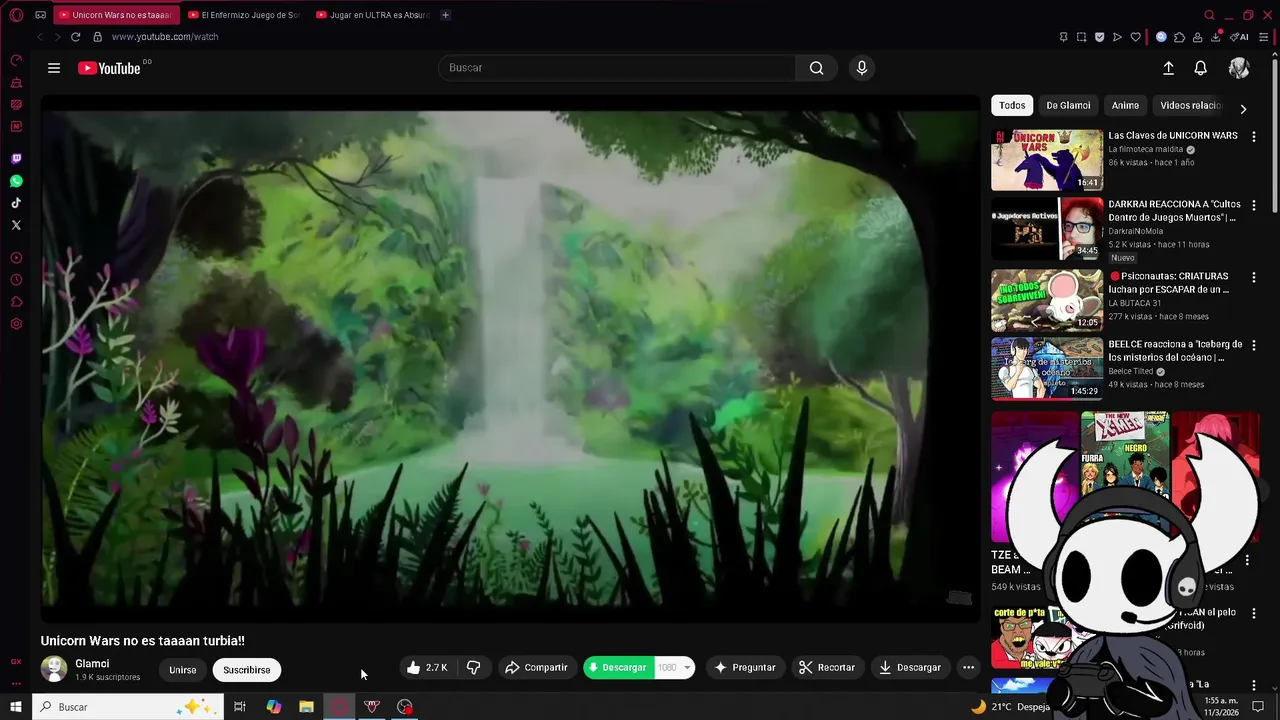Image resolution: width=1280 pixels, height=720 pixels.
Task: Open a new tab with the plus button
Action: (x=445, y=15)
